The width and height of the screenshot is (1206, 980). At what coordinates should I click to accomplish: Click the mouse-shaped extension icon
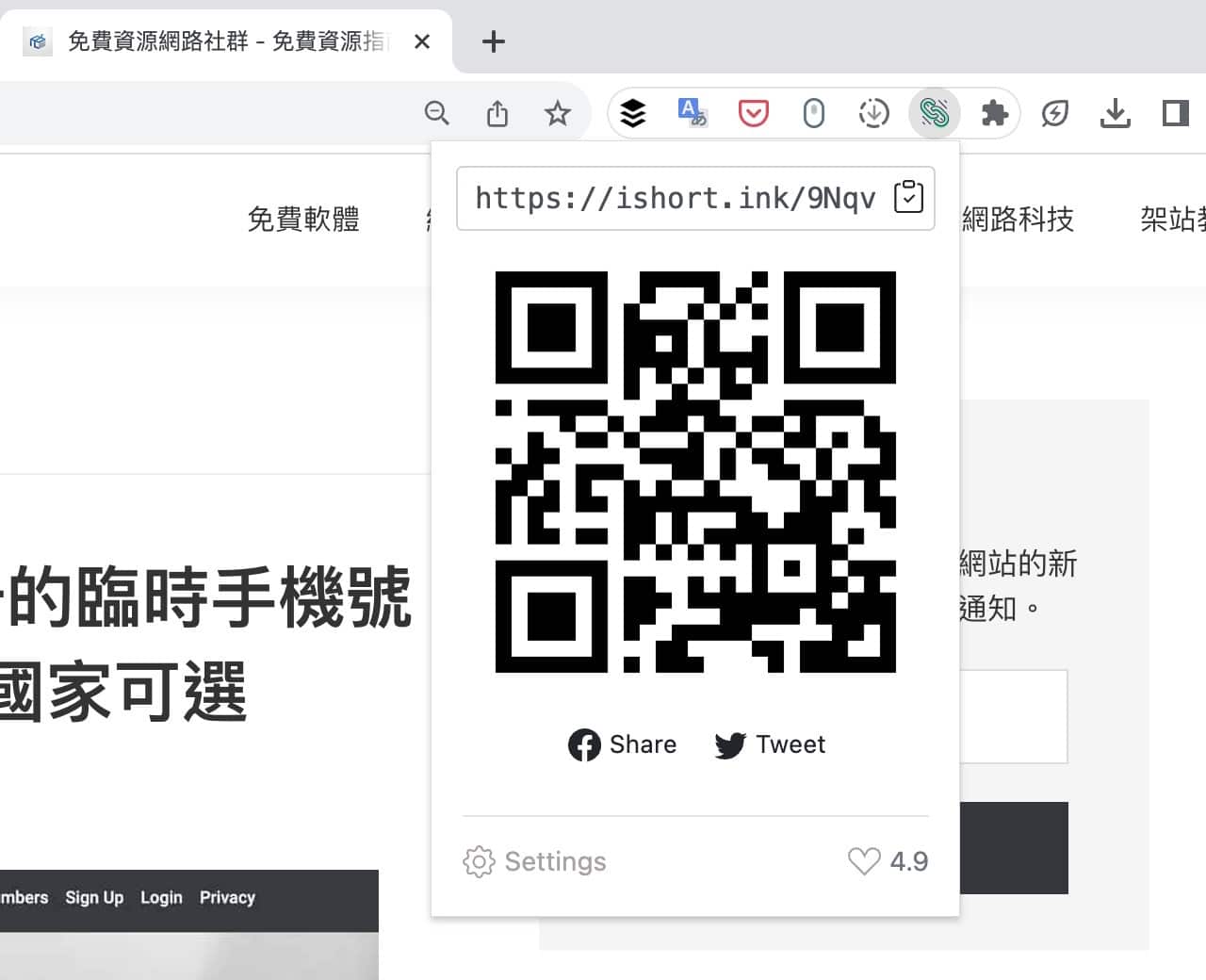point(813,114)
